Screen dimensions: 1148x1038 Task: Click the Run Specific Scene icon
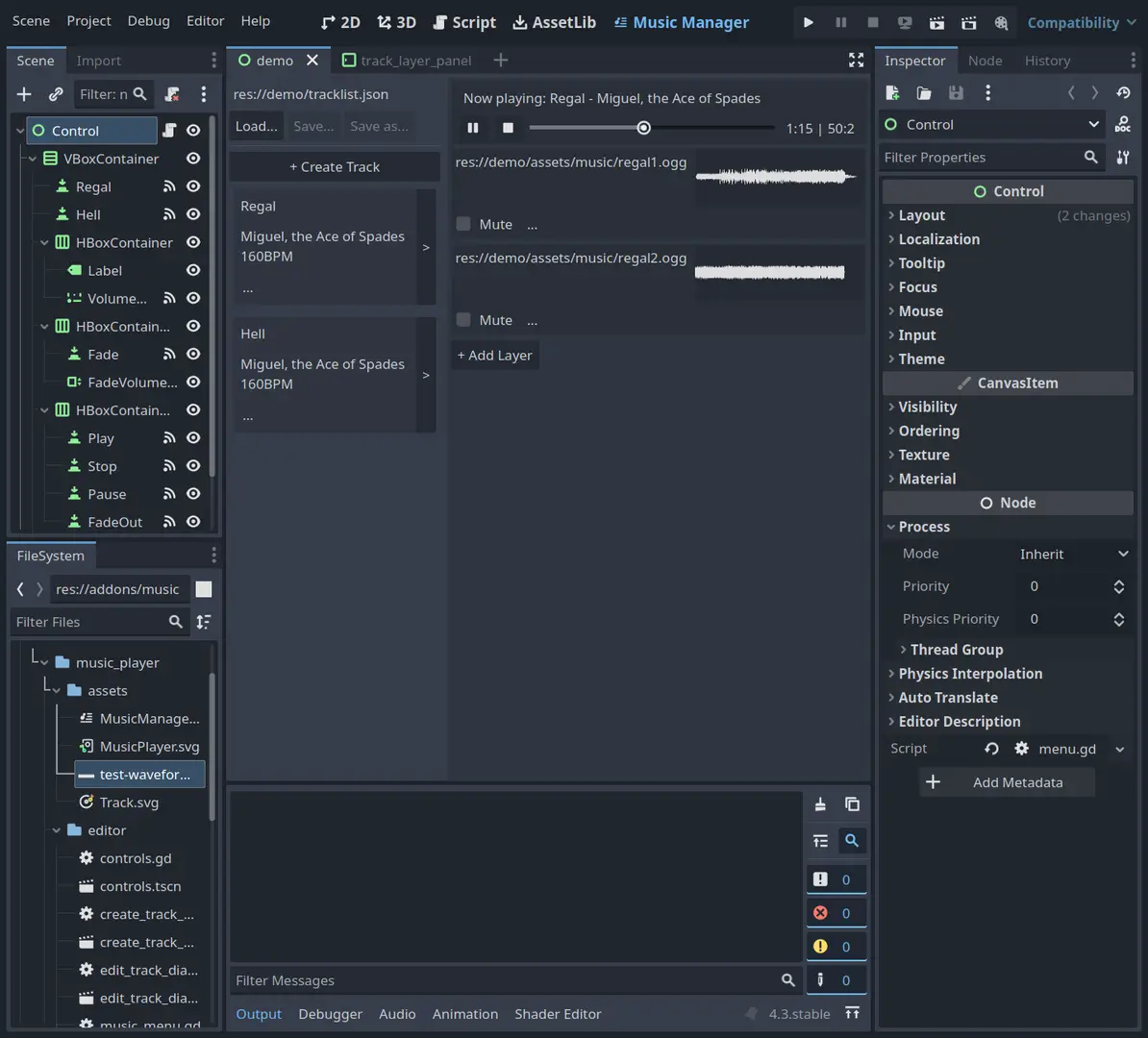point(968,22)
